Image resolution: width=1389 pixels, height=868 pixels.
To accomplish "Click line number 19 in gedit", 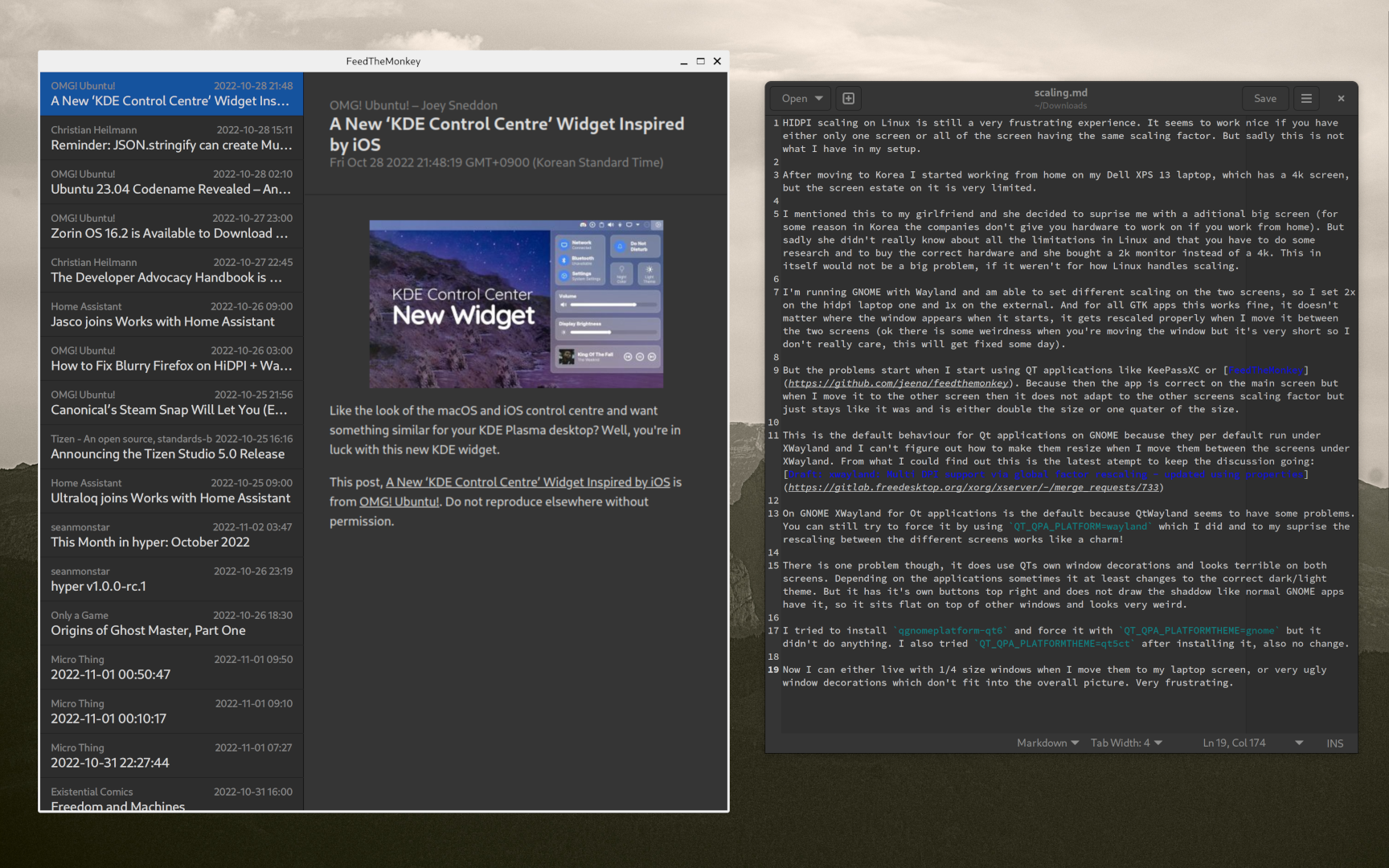I will tap(773, 669).
